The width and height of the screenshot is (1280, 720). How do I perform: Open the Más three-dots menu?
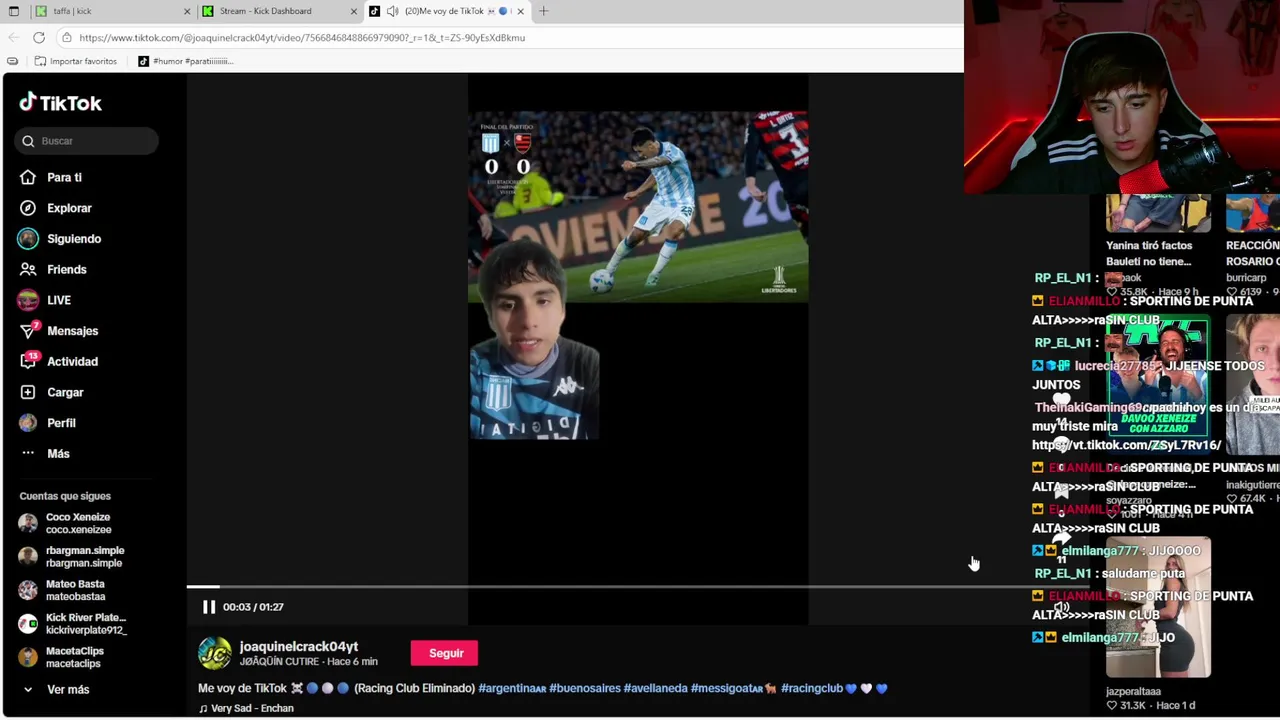click(x=28, y=453)
